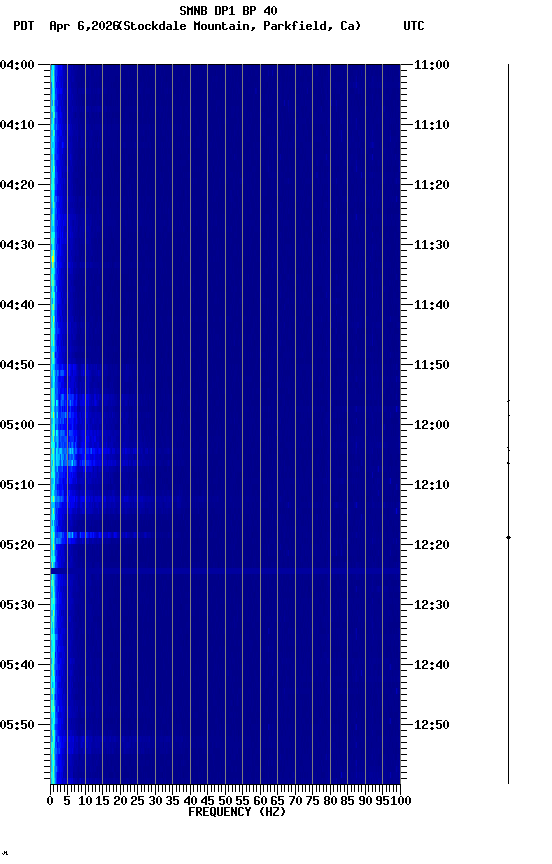Click the '04:50' PDT time label

pos(17,365)
